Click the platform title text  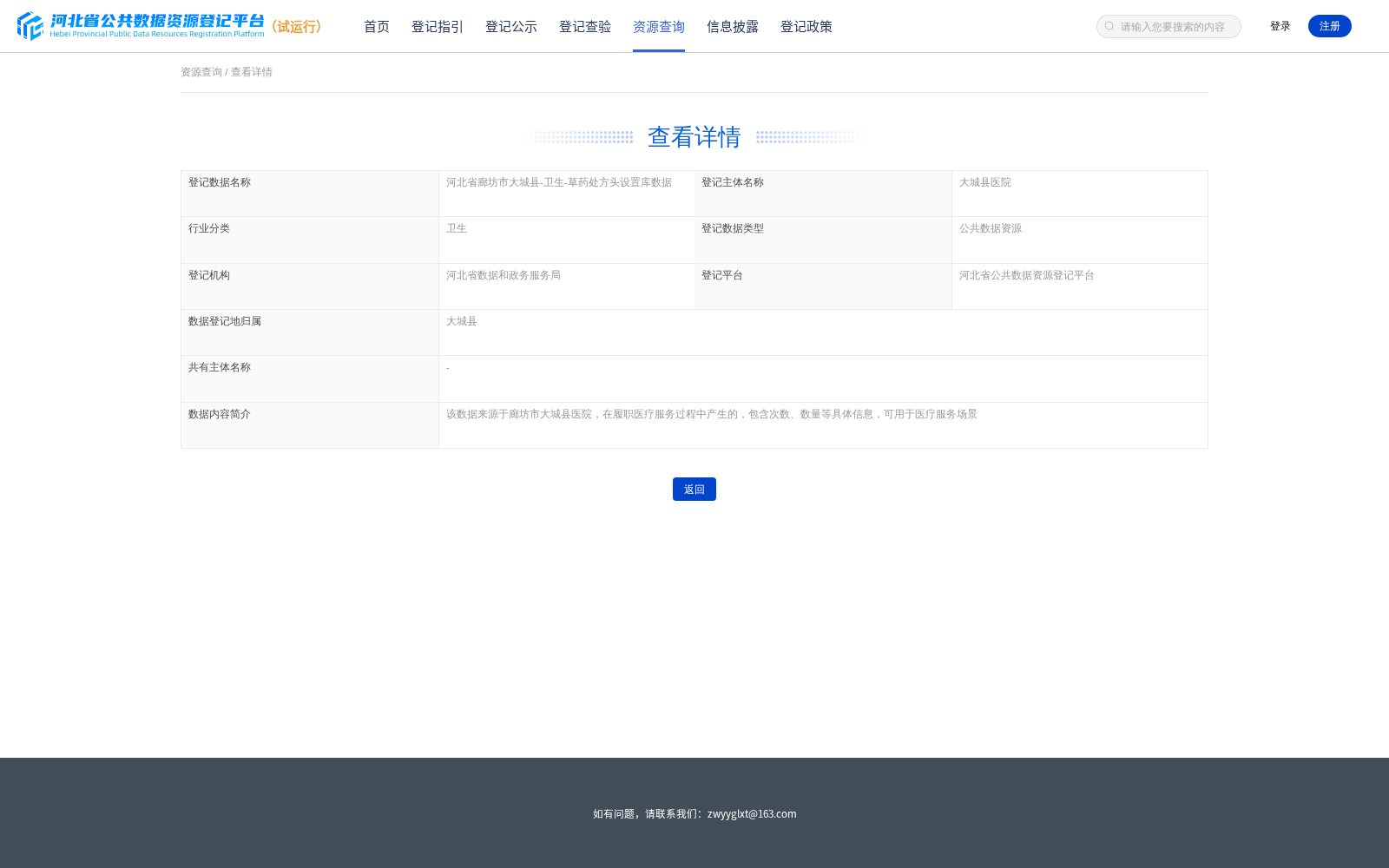coord(157,25)
